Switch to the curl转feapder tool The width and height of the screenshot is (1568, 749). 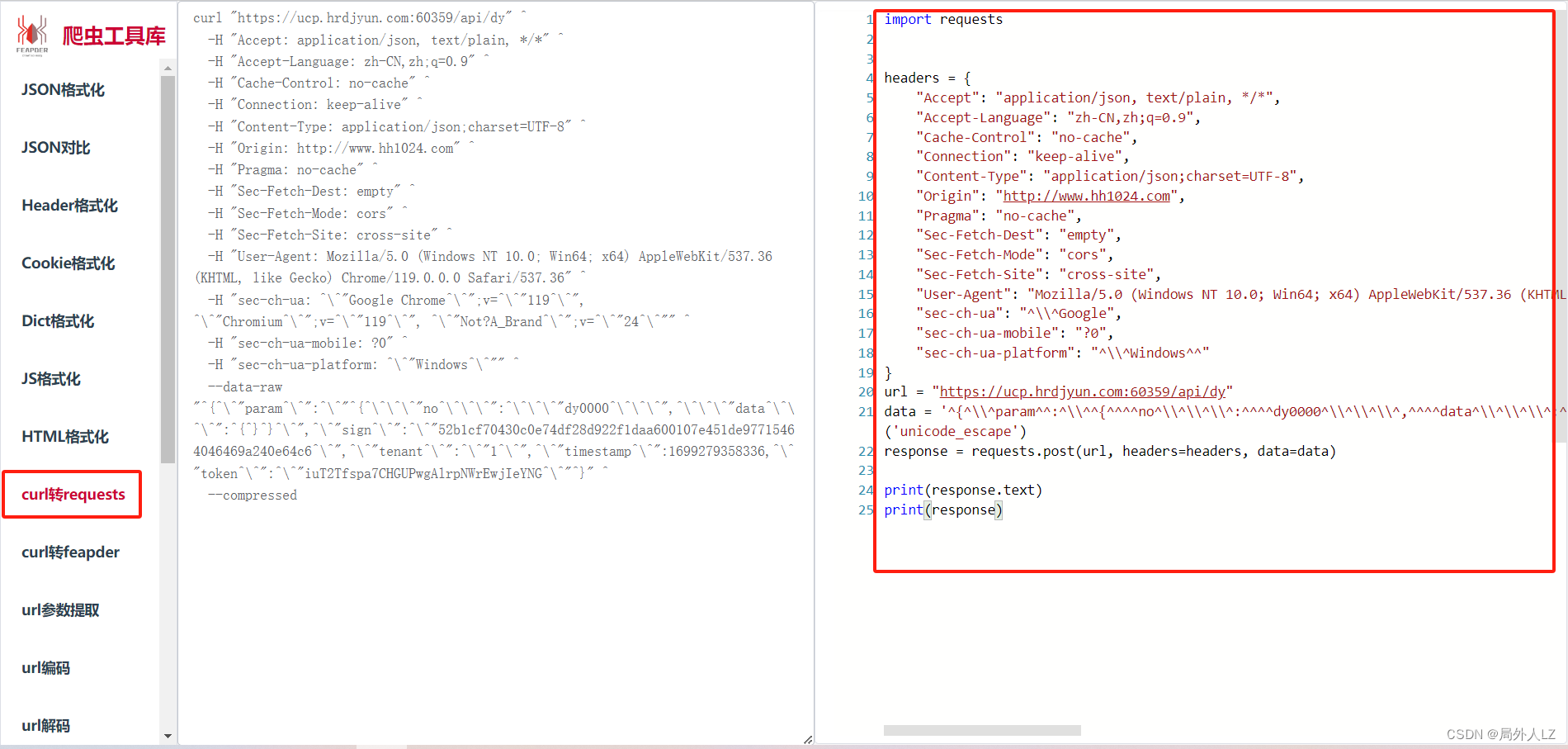pyautogui.click(x=71, y=552)
